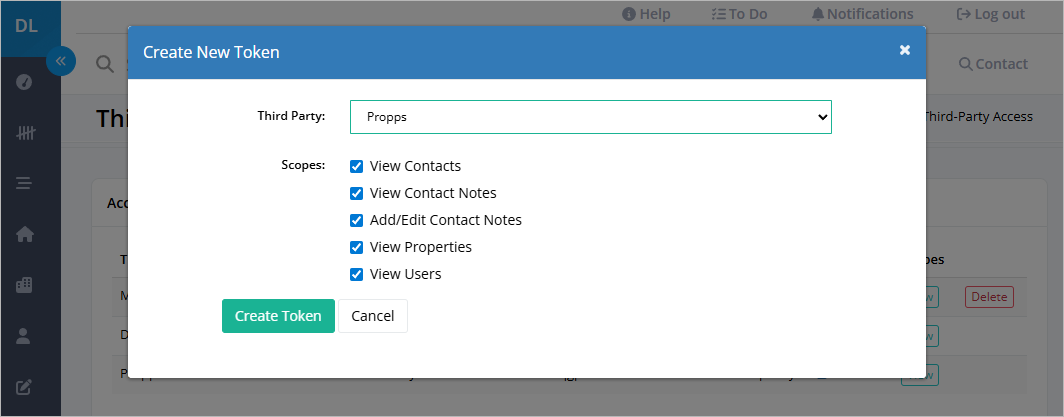Click the Create Token button
The height and width of the screenshot is (417, 1064).
click(278, 316)
